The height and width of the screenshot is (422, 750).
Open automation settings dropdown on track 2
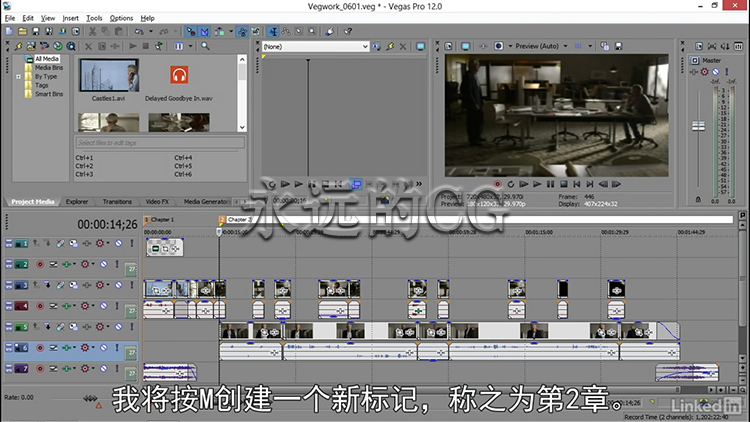93,264
